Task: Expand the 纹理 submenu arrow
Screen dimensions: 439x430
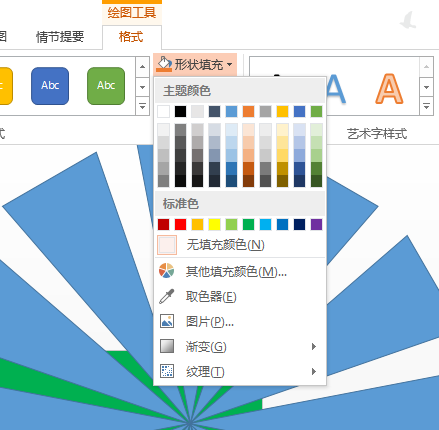Action: (313, 371)
